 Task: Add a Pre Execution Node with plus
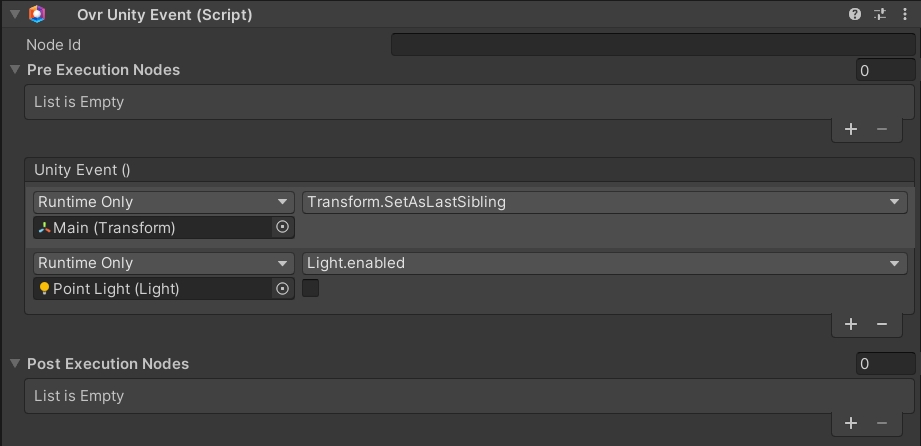851,129
